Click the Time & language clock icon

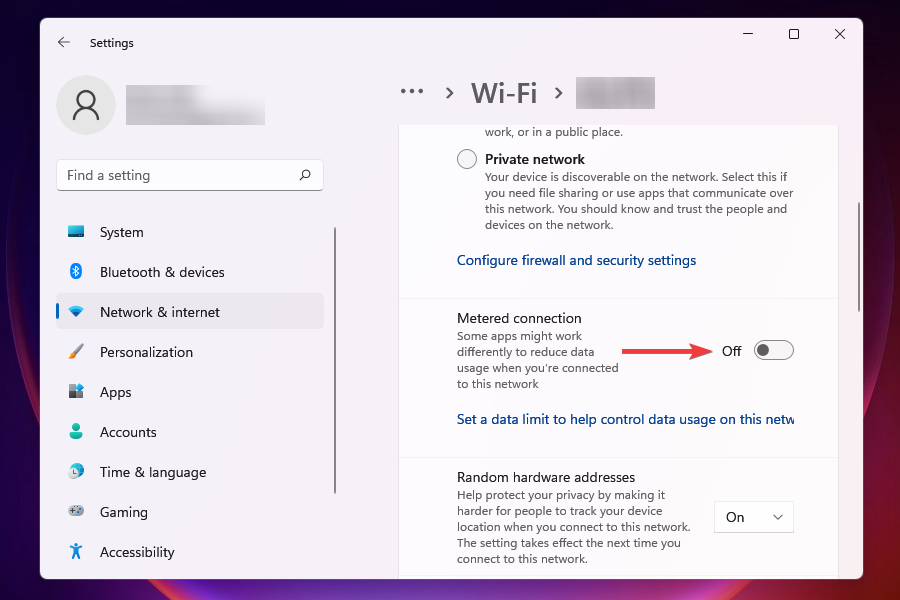point(76,471)
